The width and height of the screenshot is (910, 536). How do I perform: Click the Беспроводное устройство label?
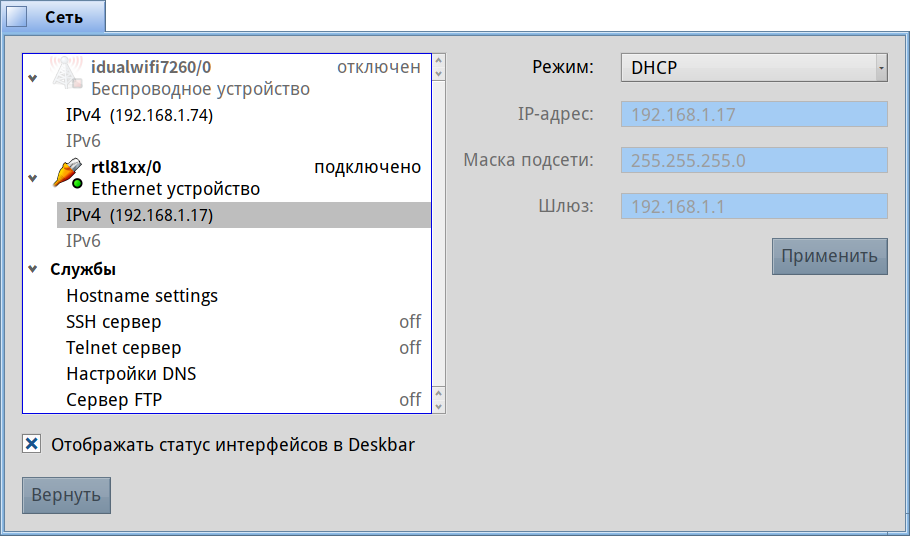[x=200, y=89]
